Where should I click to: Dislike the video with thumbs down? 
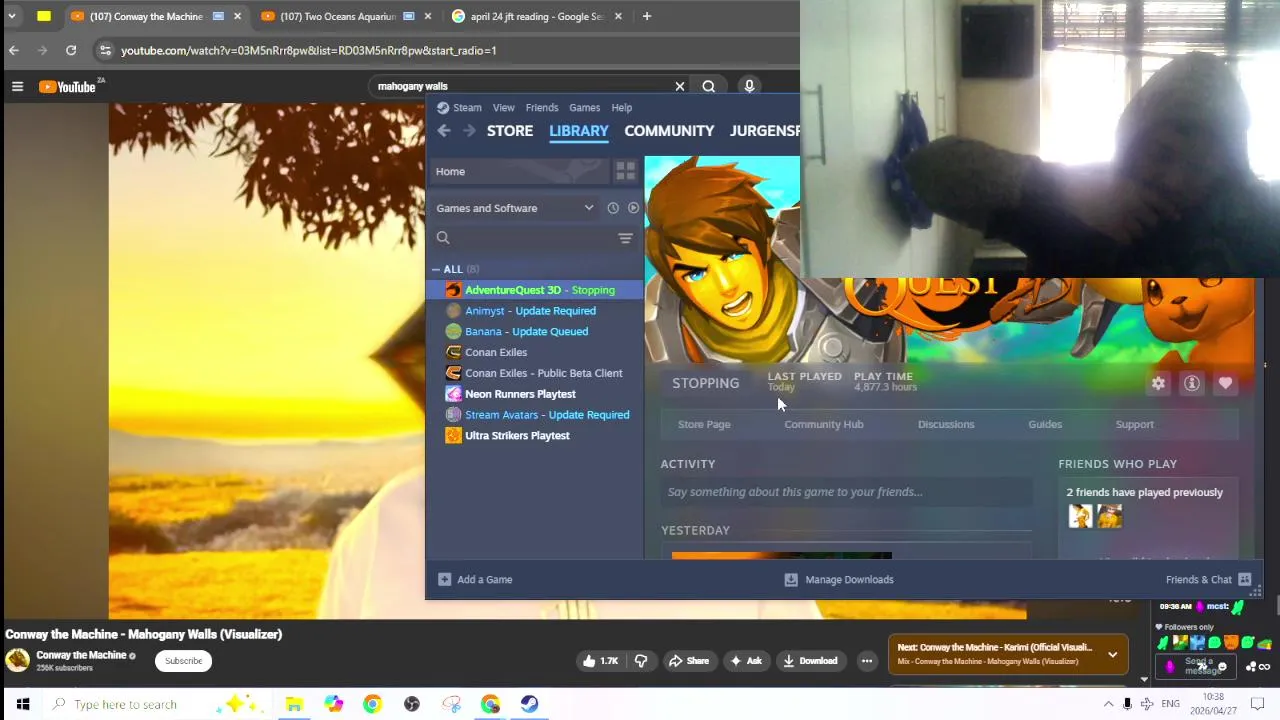(641, 661)
